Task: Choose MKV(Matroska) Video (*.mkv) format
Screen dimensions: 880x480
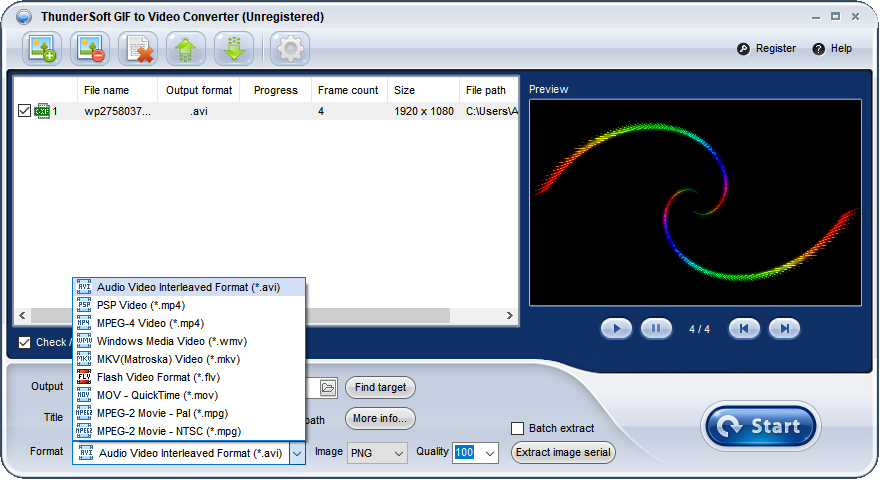Action: (x=189, y=359)
